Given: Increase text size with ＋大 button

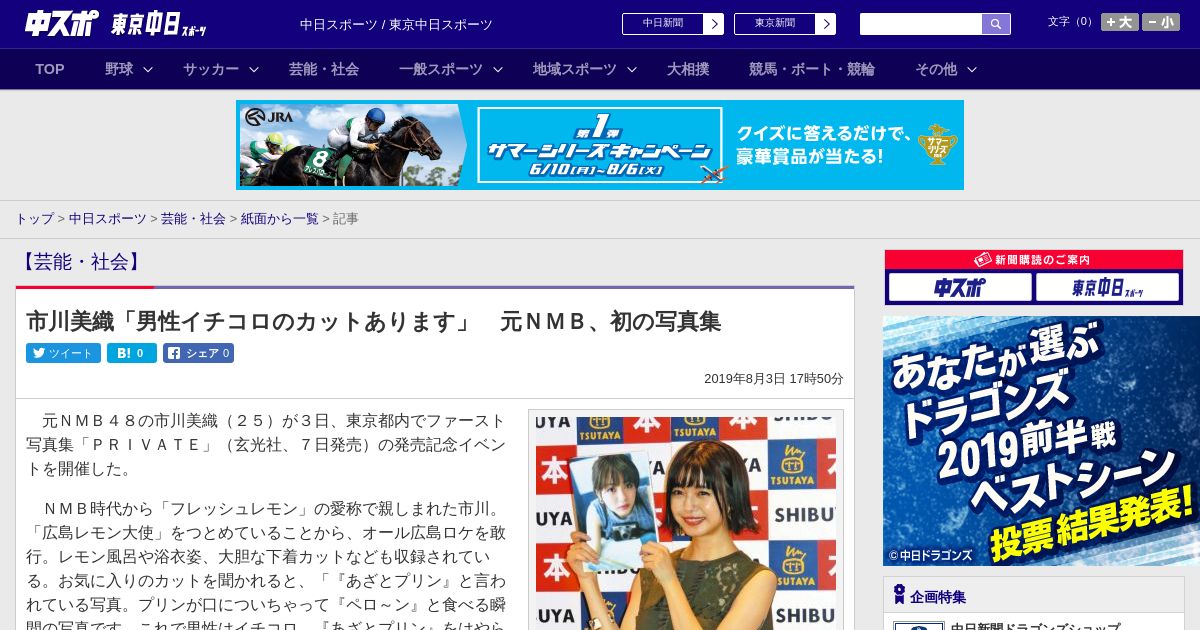Looking at the screenshot, I should [1120, 22].
